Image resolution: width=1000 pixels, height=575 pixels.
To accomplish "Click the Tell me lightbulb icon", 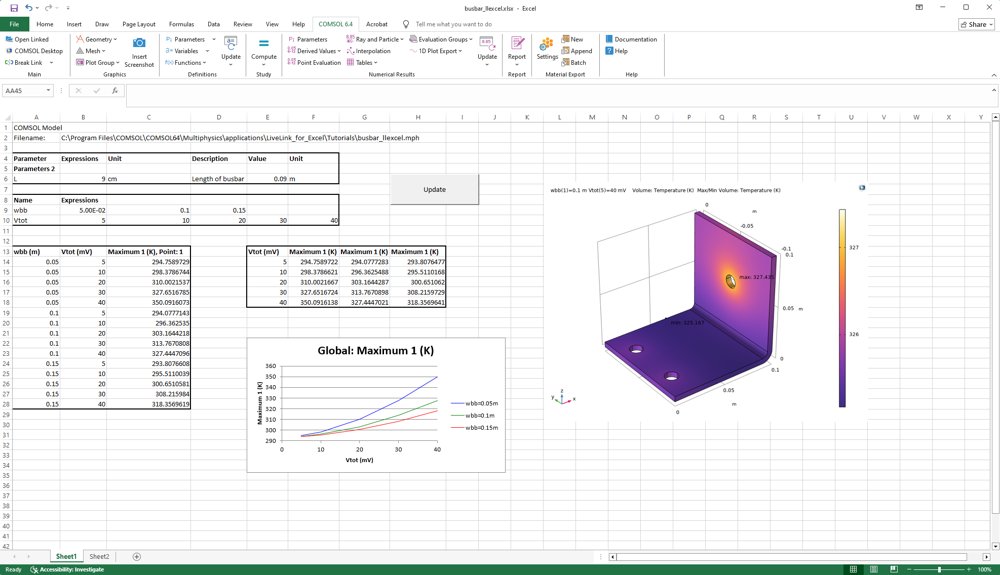I will click(x=406, y=24).
